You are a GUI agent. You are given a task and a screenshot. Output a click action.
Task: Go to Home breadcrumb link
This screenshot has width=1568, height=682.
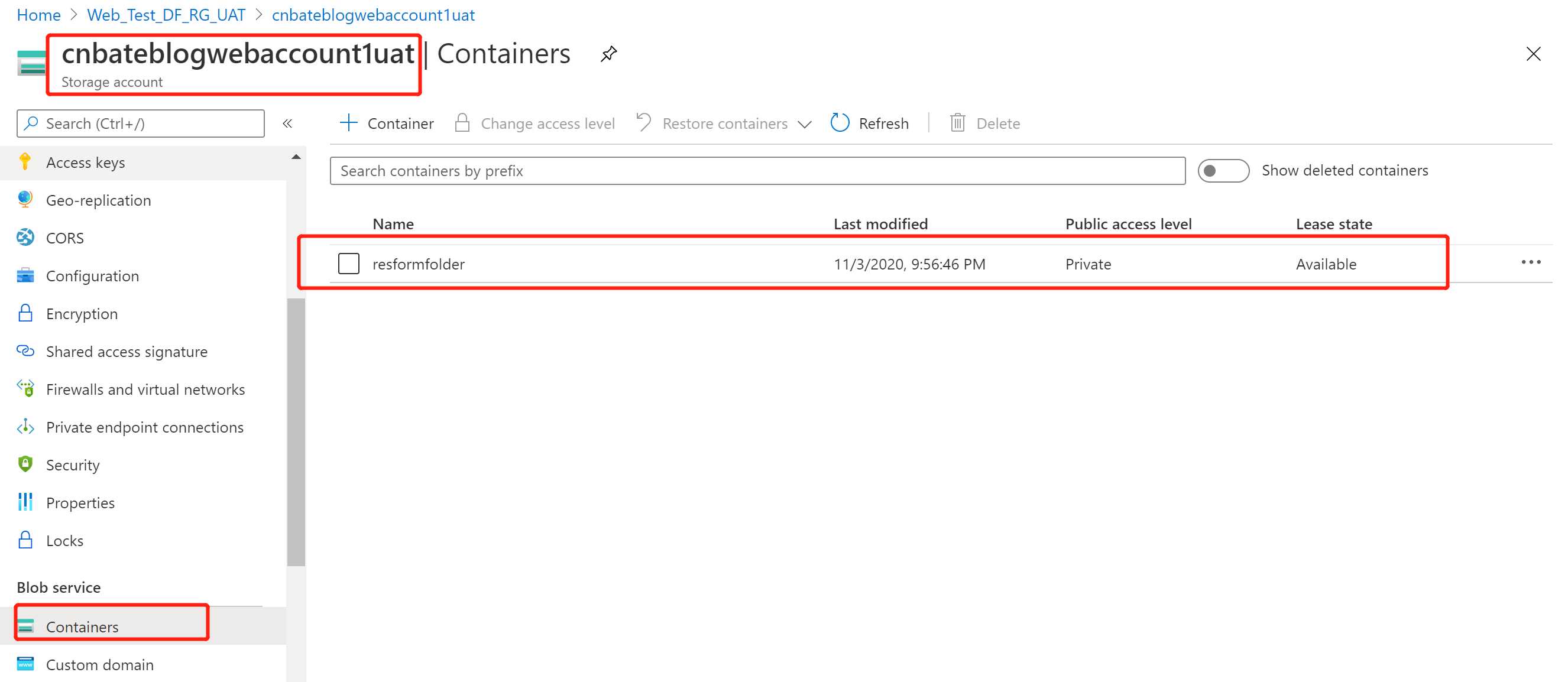38,15
